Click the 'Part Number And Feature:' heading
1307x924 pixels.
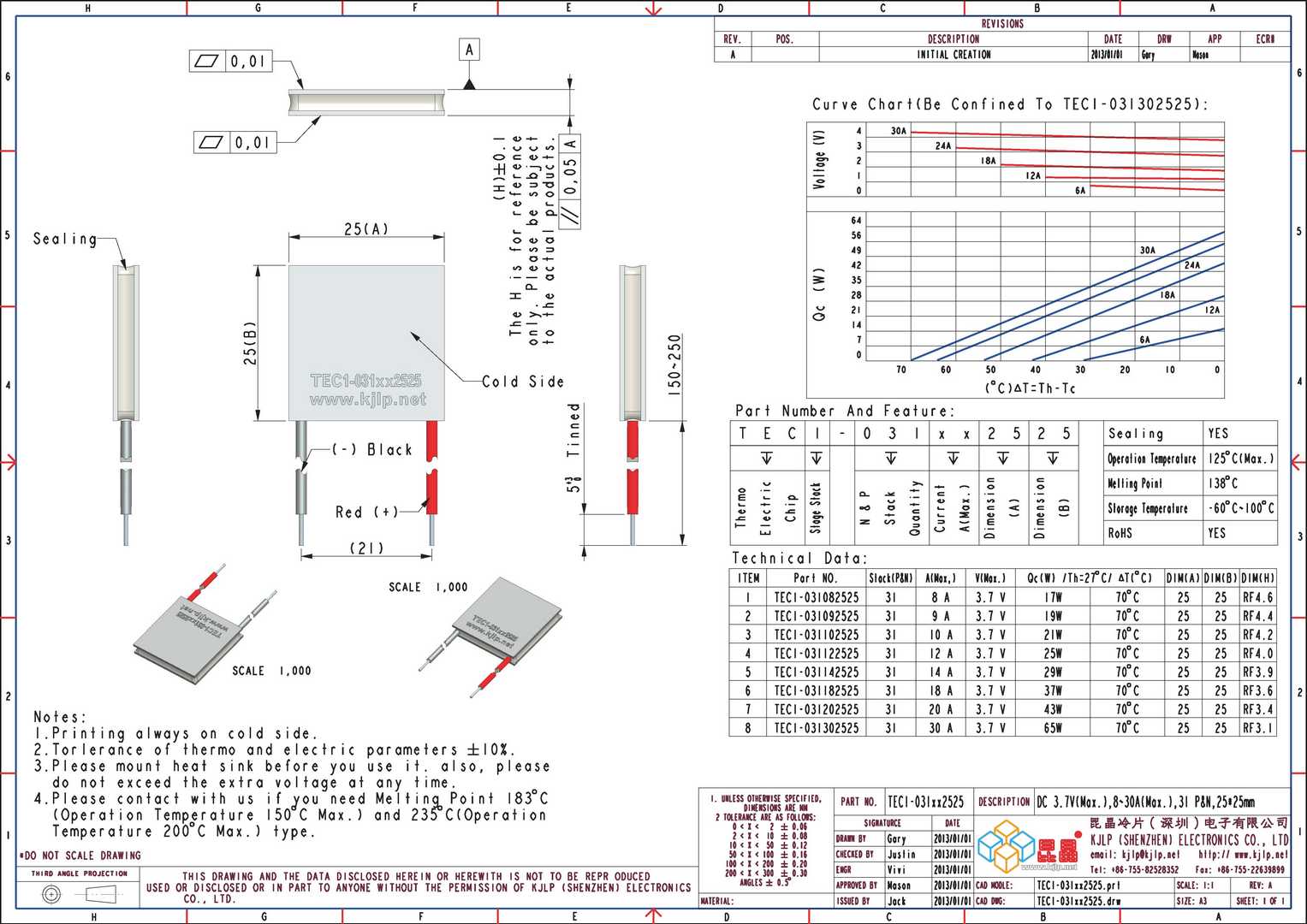(844, 411)
